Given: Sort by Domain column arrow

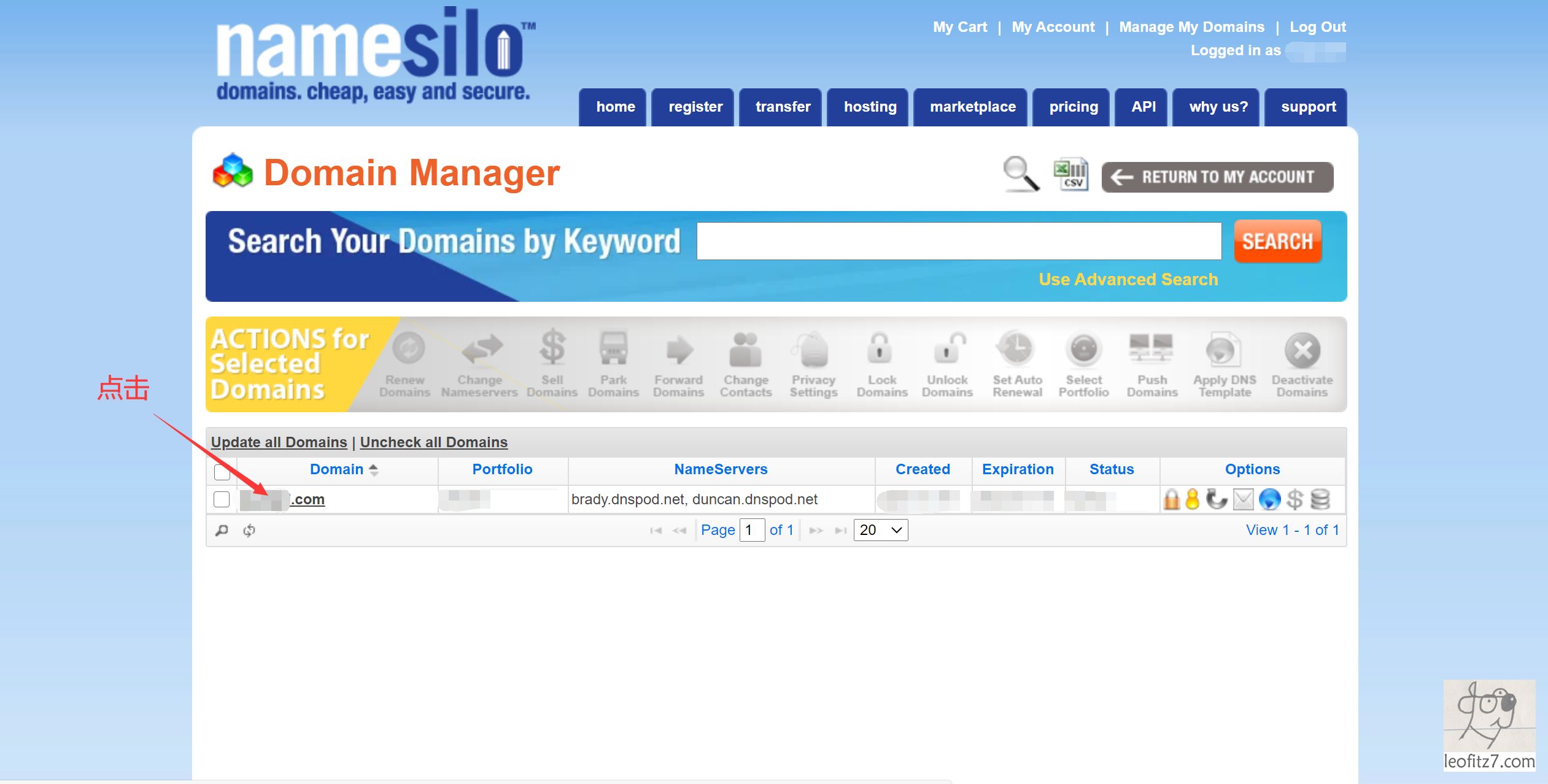Looking at the screenshot, I should tap(374, 470).
